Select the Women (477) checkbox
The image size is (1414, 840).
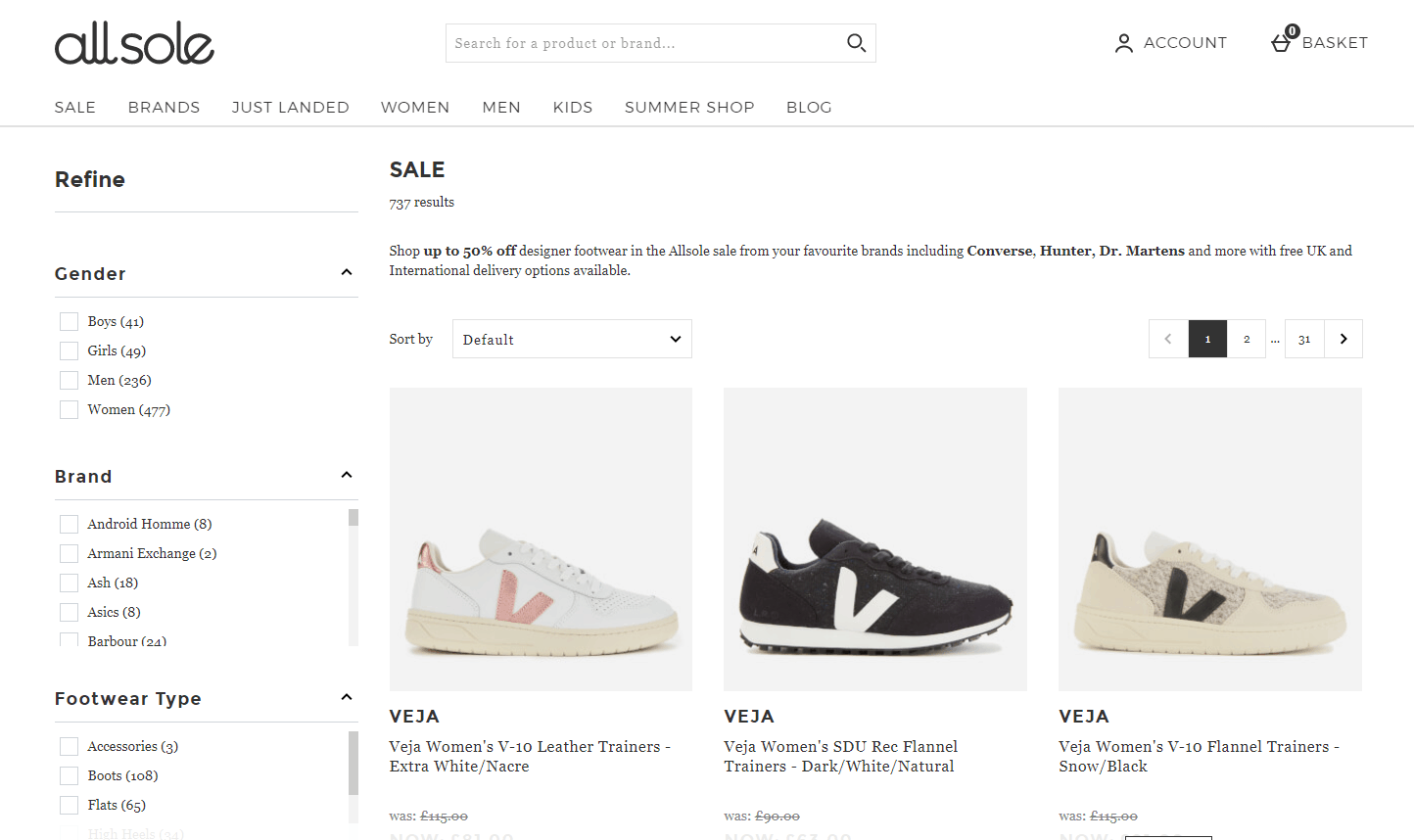tap(69, 409)
